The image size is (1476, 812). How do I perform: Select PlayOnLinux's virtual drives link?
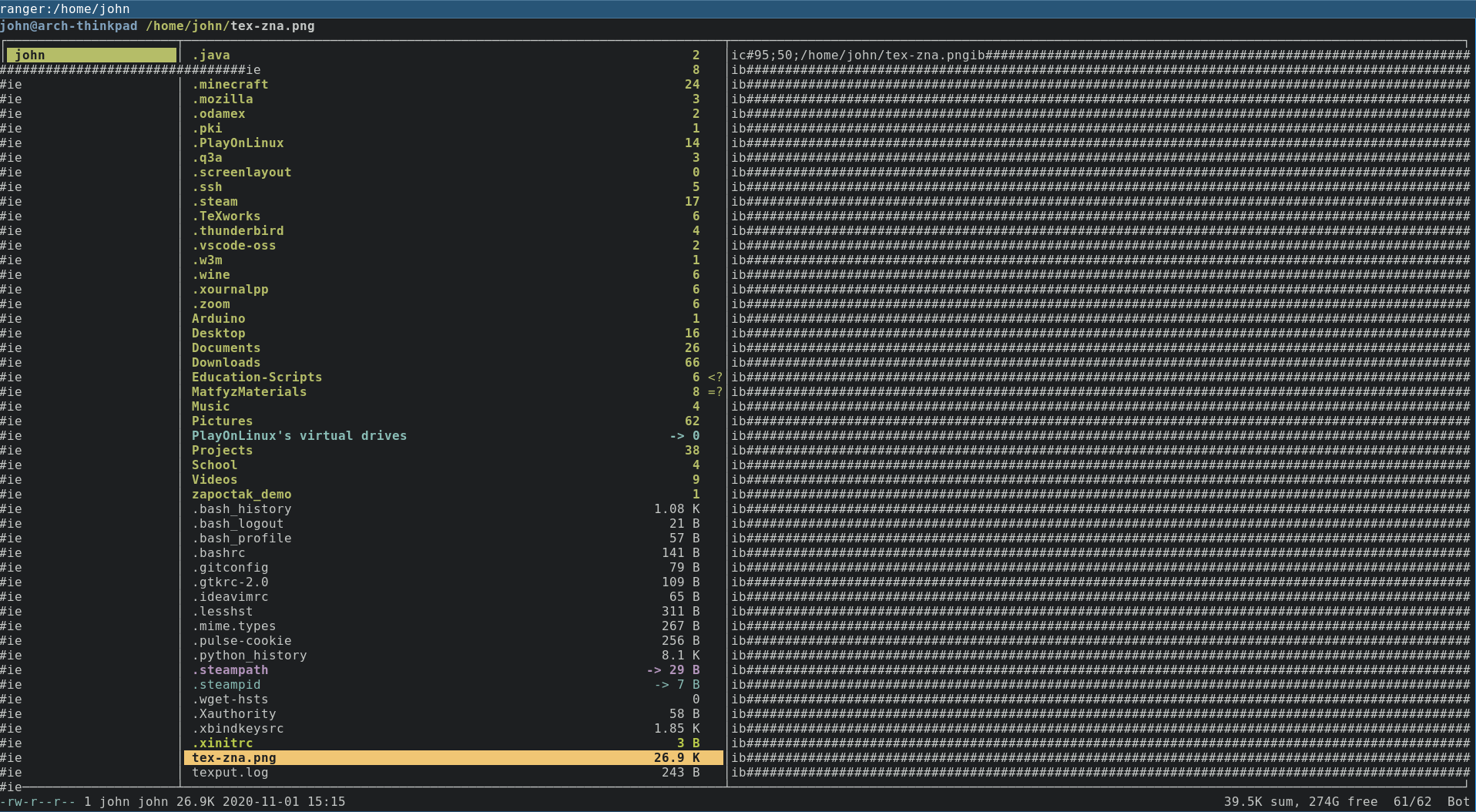(453, 435)
